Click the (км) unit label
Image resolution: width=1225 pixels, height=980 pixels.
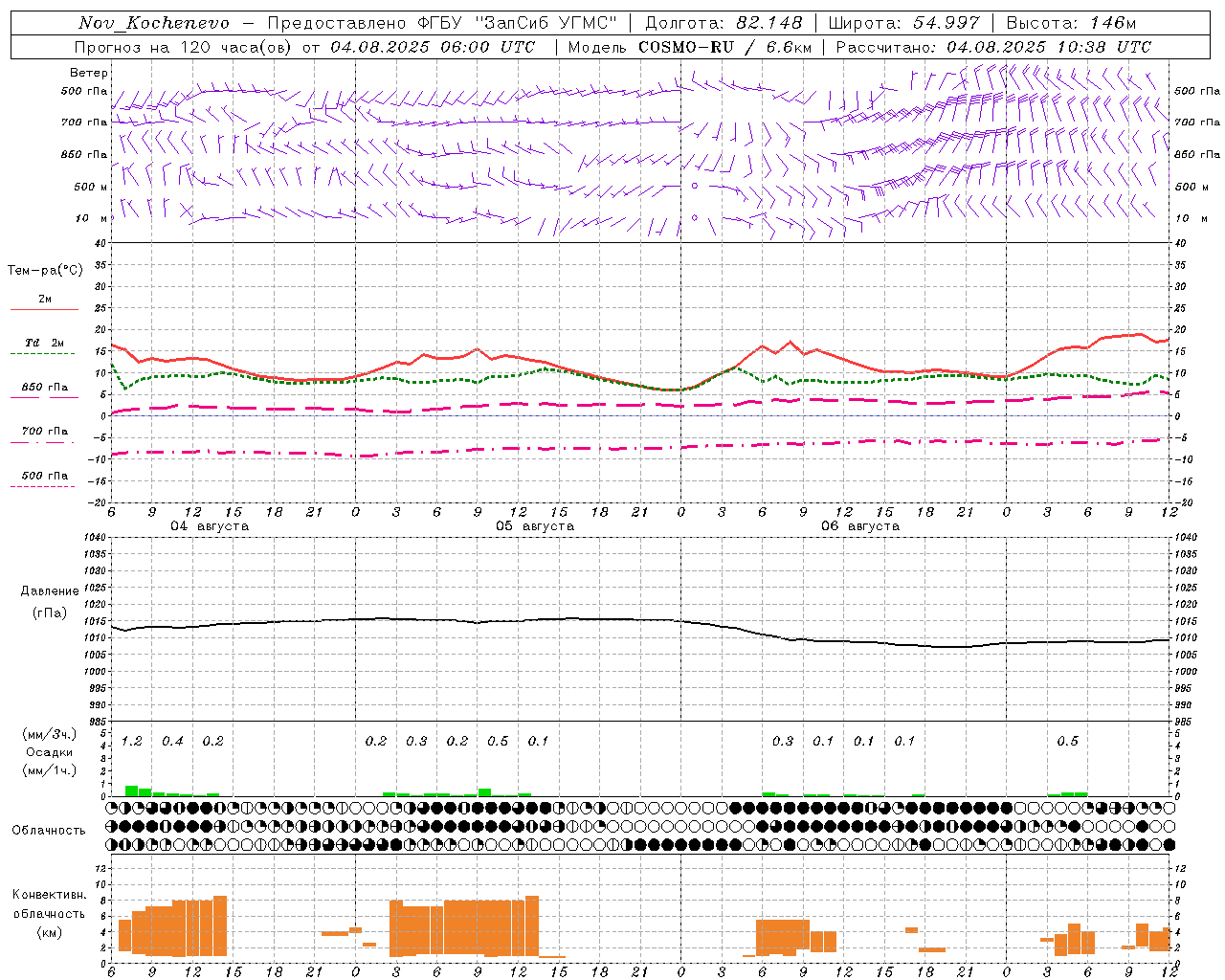pos(50,932)
